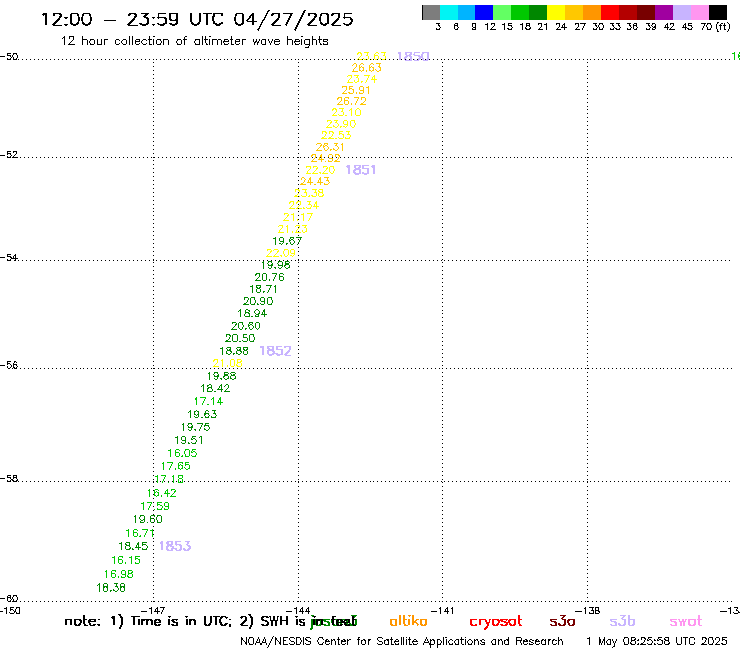
Task: Select the 25.91 wave height value
Action: coord(356,90)
